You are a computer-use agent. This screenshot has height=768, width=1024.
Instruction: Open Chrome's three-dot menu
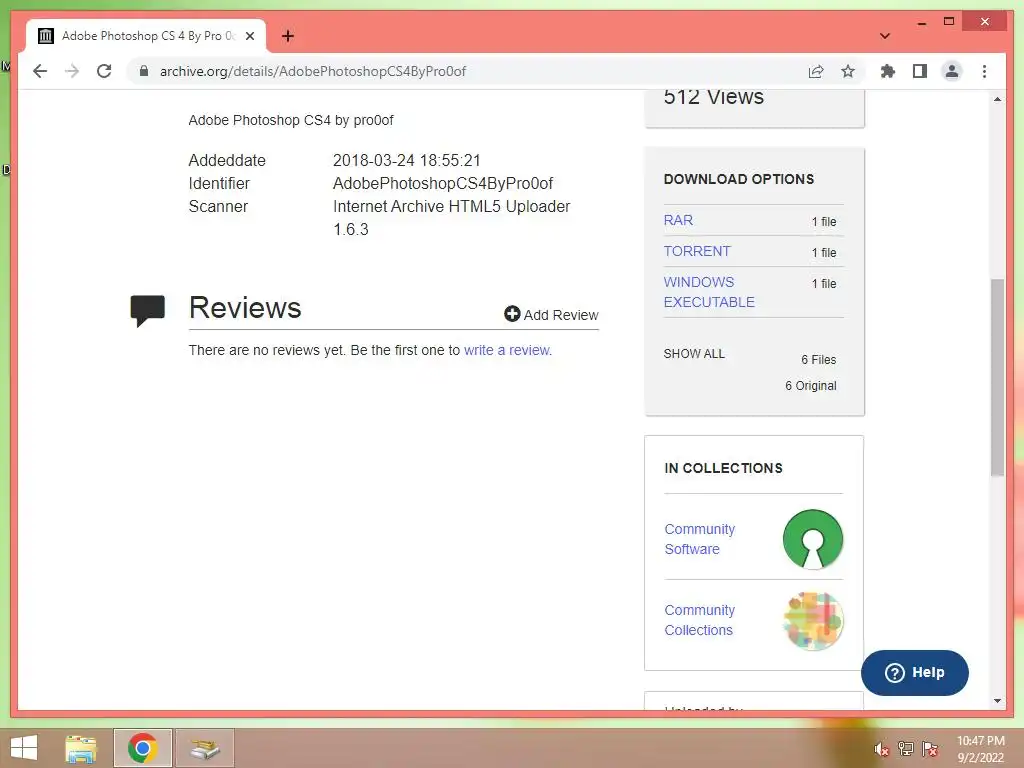tap(984, 71)
